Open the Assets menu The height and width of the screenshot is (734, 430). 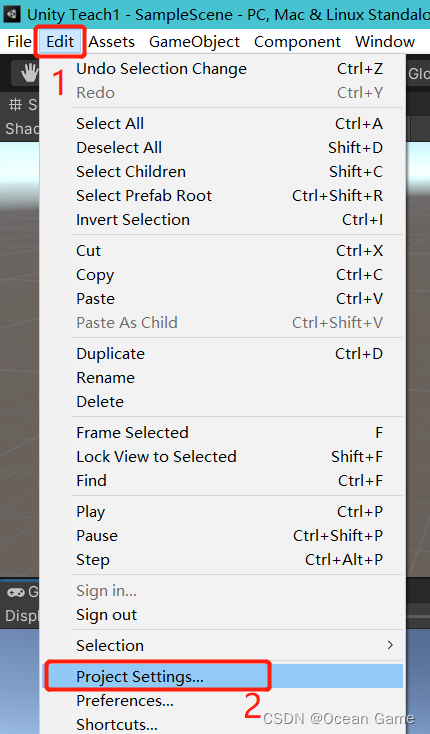coord(111,42)
